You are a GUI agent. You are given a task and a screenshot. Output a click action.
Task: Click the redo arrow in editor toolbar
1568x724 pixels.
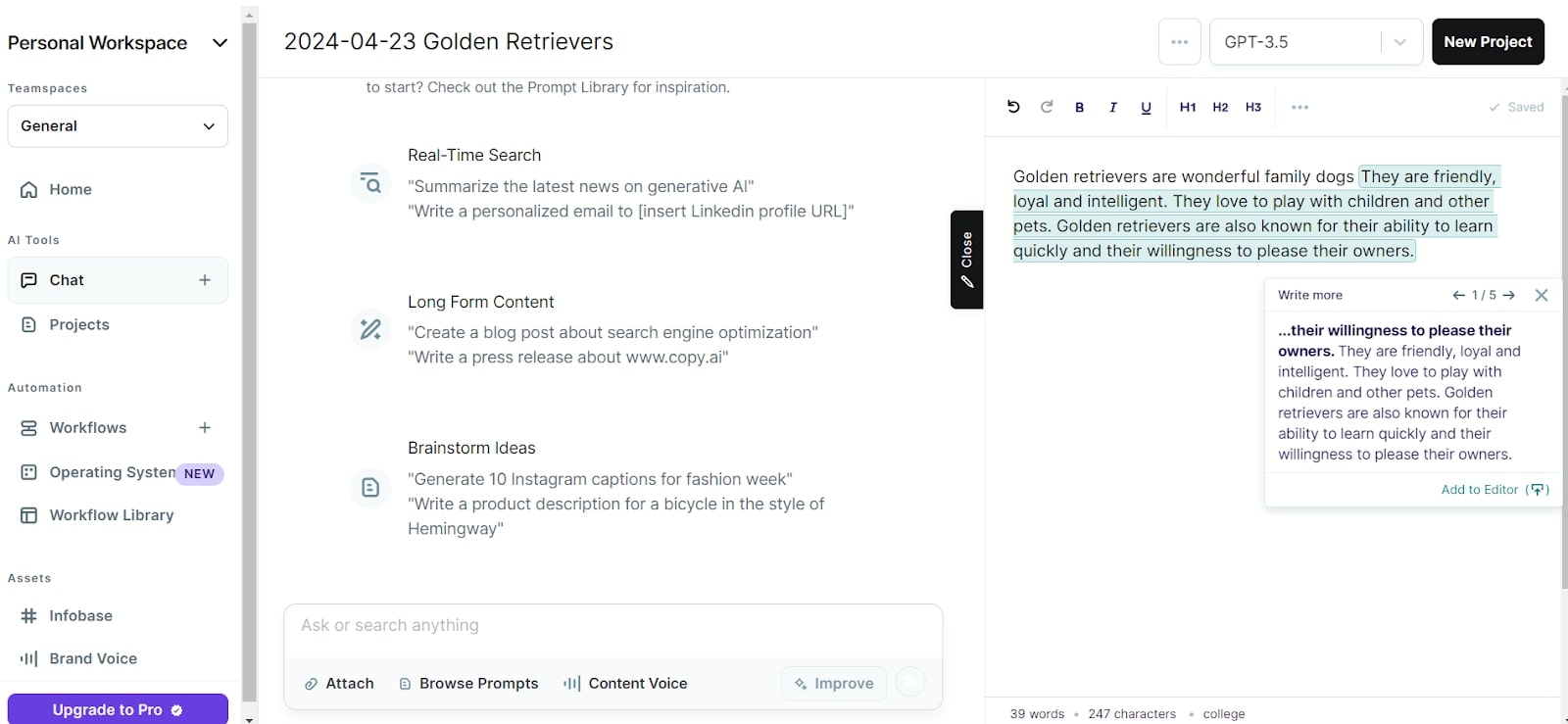pos(1047,107)
